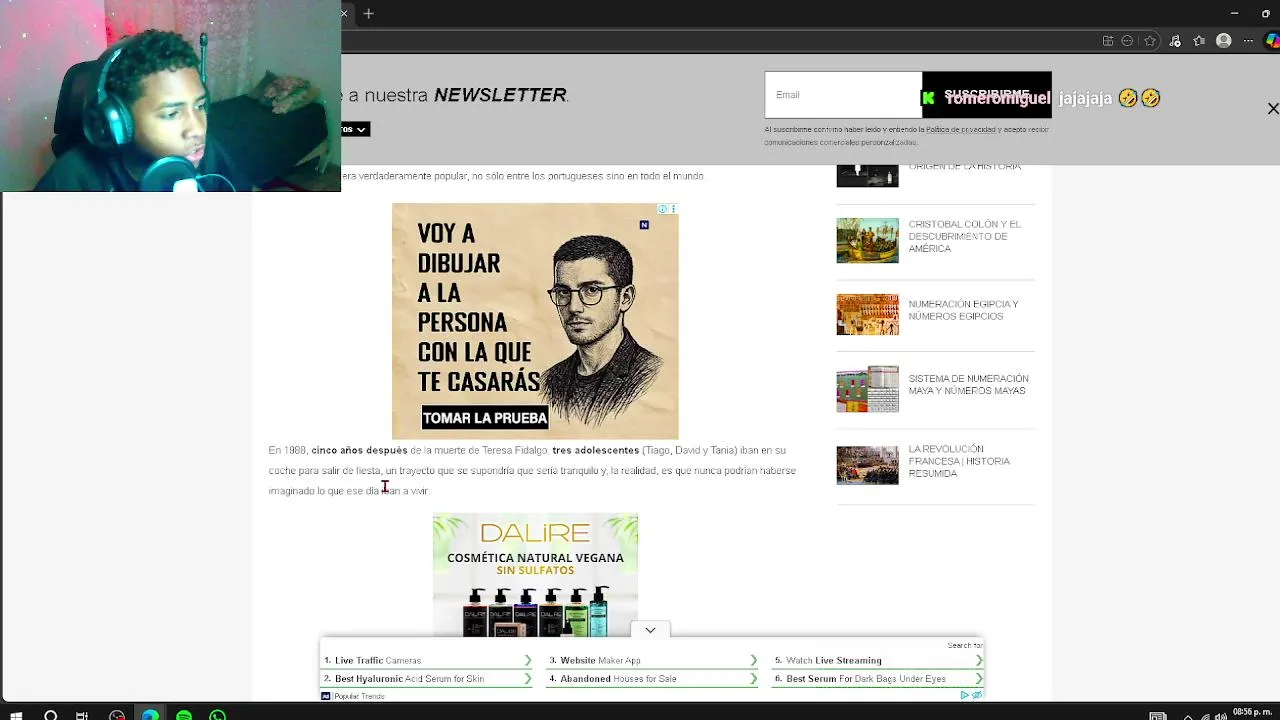
Task: Open WhatsApp from the taskbar
Action: pyautogui.click(x=217, y=715)
